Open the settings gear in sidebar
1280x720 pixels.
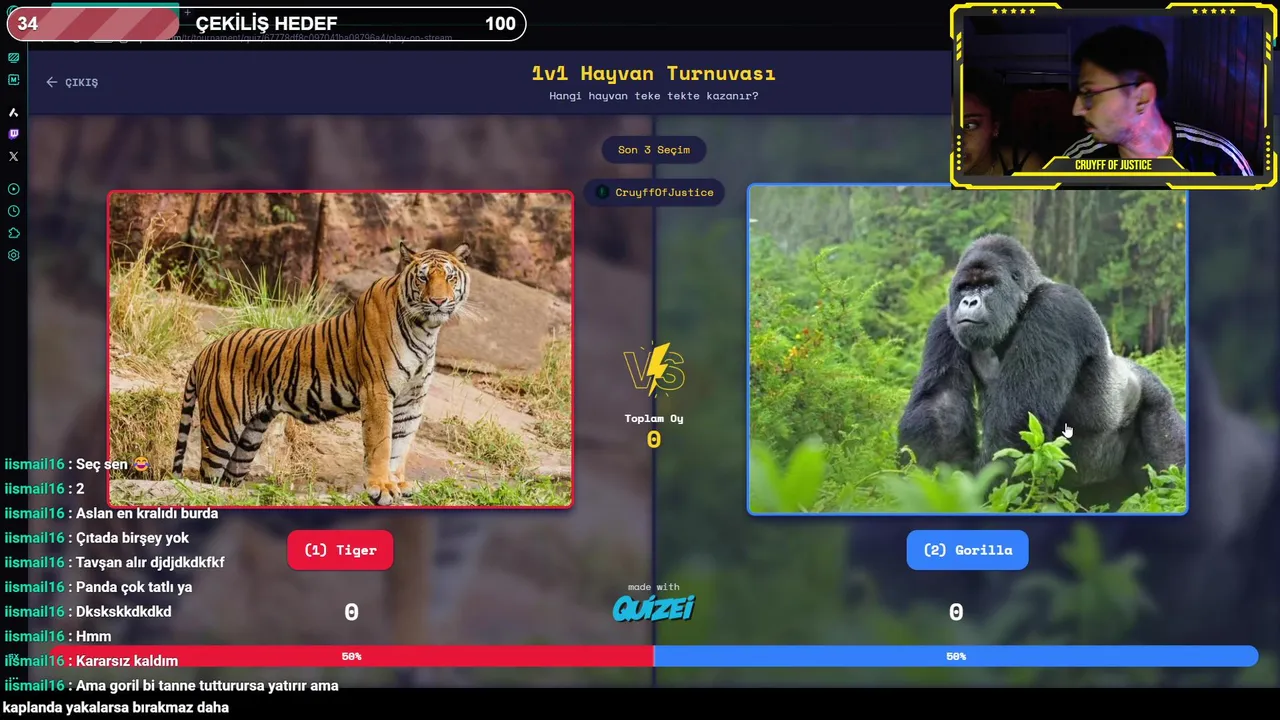point(13,255)
